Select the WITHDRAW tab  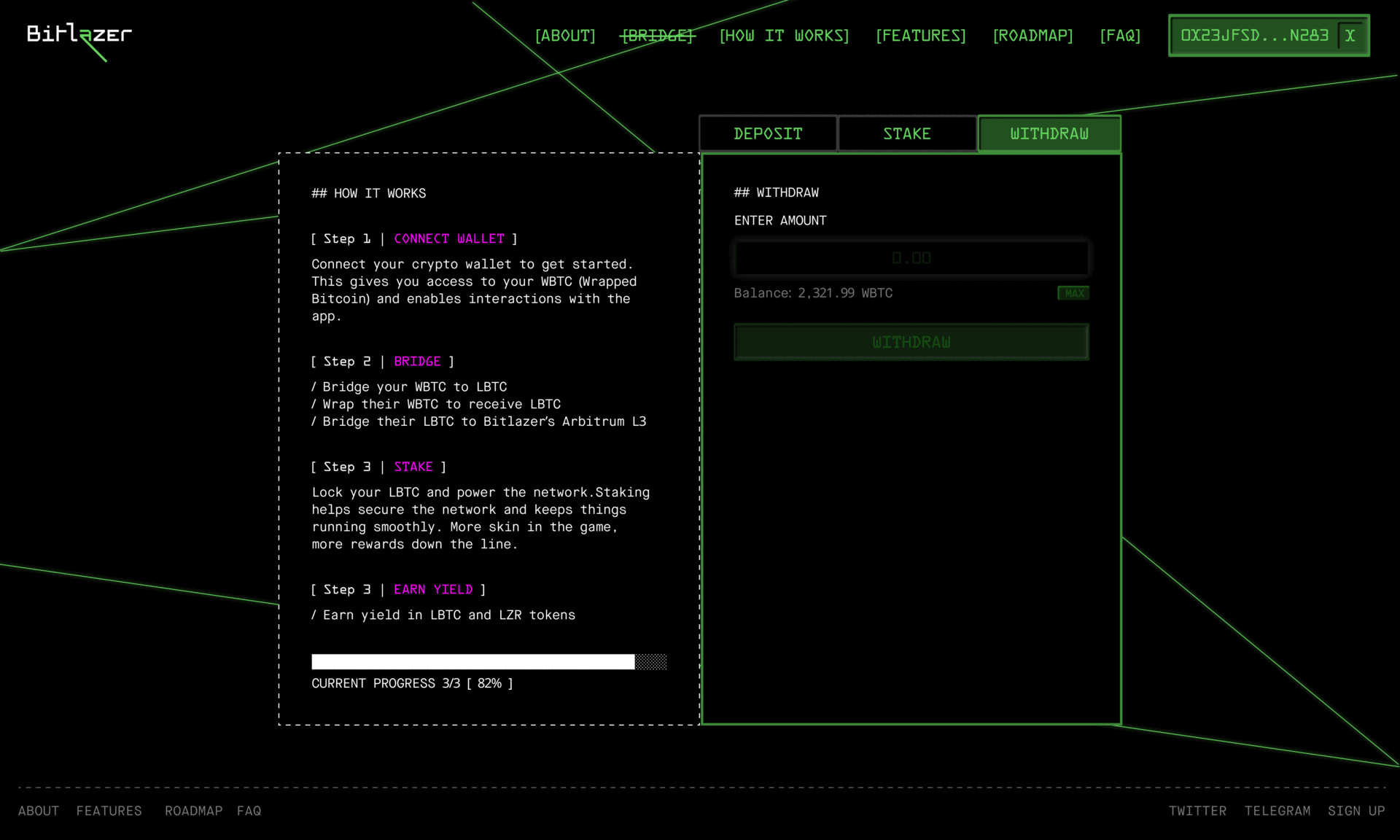pos(1049,133)
